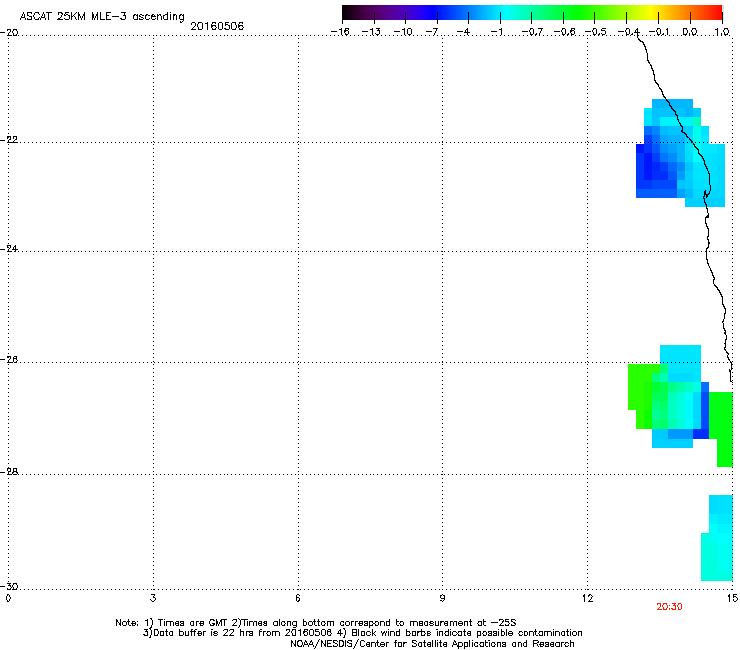Click the -0.6 color bar tick label
Image resolution: width=740 pixels, height=650 pixels.
pos(564,32)
